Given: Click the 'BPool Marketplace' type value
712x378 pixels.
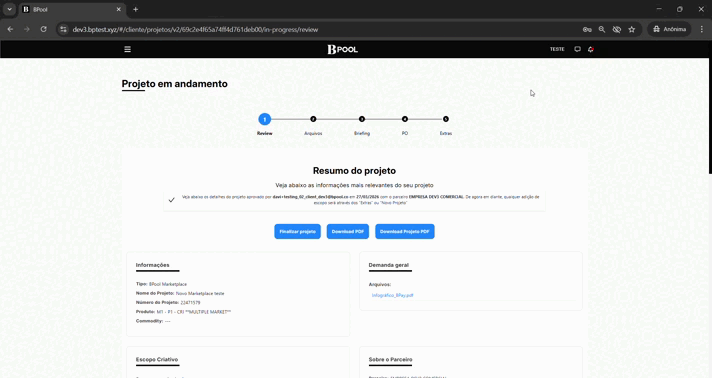Looking at the screenshot, I should coord(168,284).
